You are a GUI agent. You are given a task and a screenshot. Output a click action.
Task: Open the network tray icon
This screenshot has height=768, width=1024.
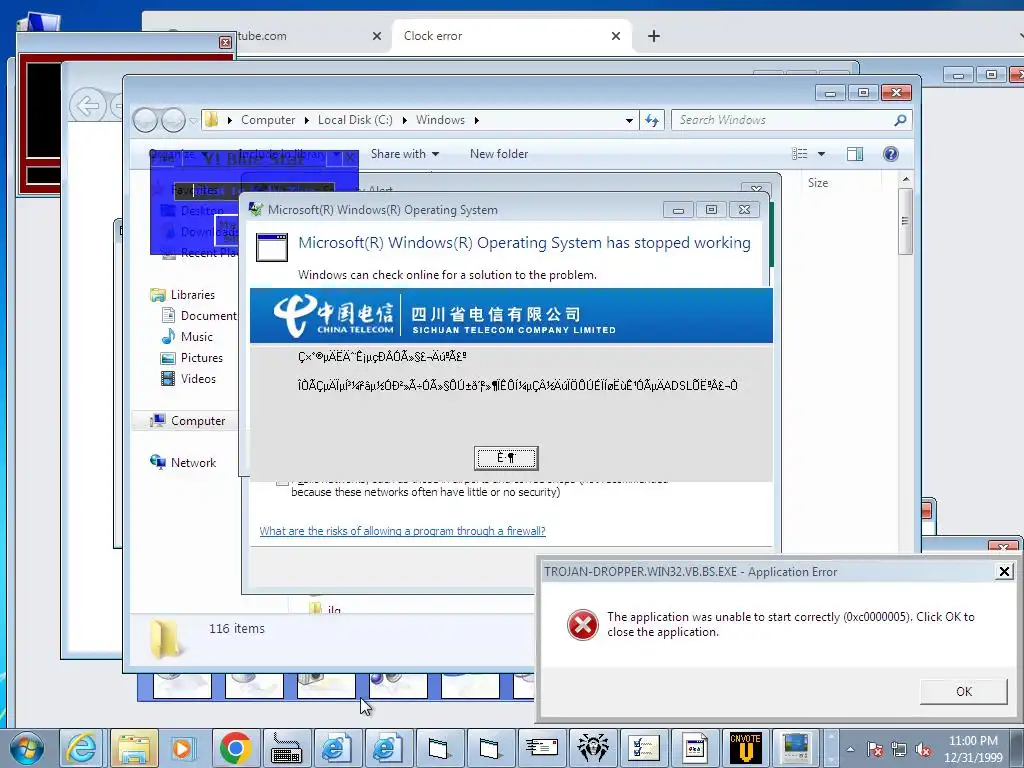pyautogui.click(x=899, y=750)
